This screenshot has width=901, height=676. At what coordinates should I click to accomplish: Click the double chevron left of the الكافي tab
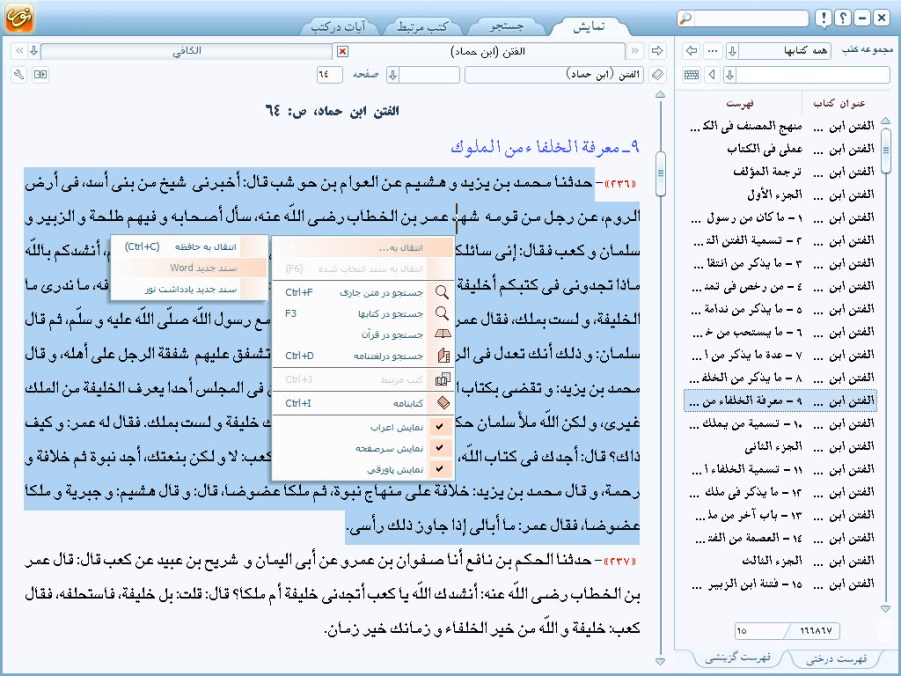coord(20,51)
